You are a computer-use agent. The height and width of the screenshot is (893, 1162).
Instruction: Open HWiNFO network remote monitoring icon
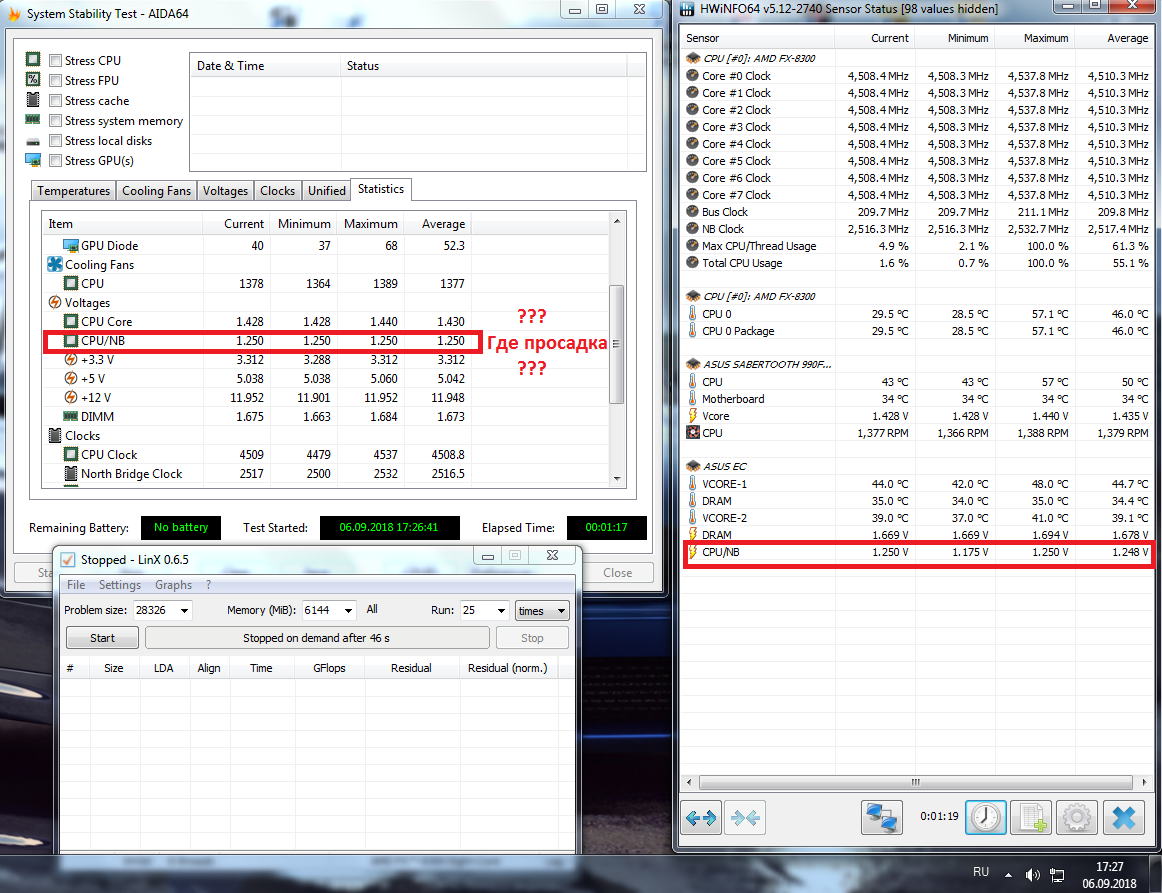tap(882, 817)
